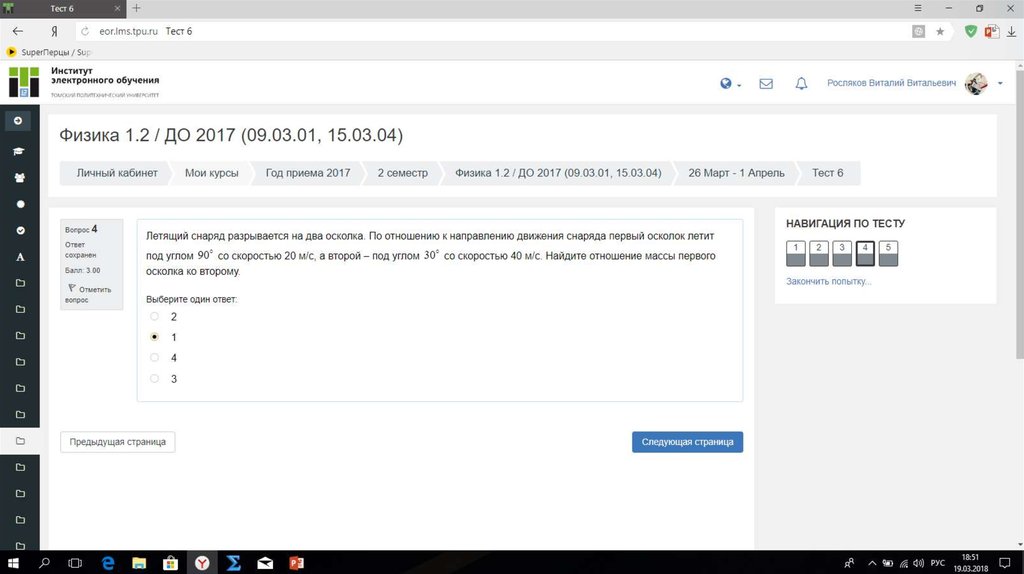Open profile of Росляков Виталий Витальевич

891,83
